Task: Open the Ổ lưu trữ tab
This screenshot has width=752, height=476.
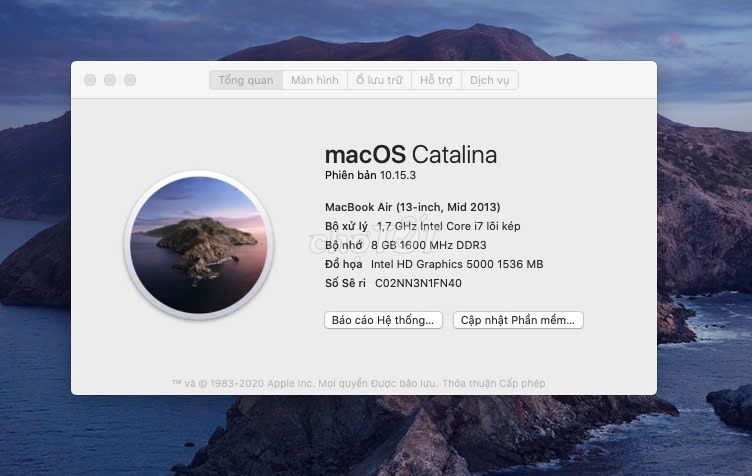Action: [x=379, y=80]
